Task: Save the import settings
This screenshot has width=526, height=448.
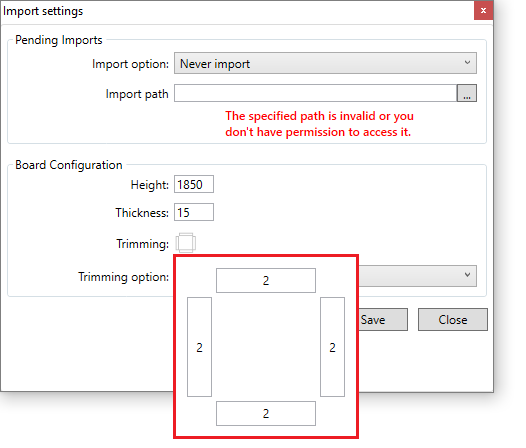Action: point(383,319)
